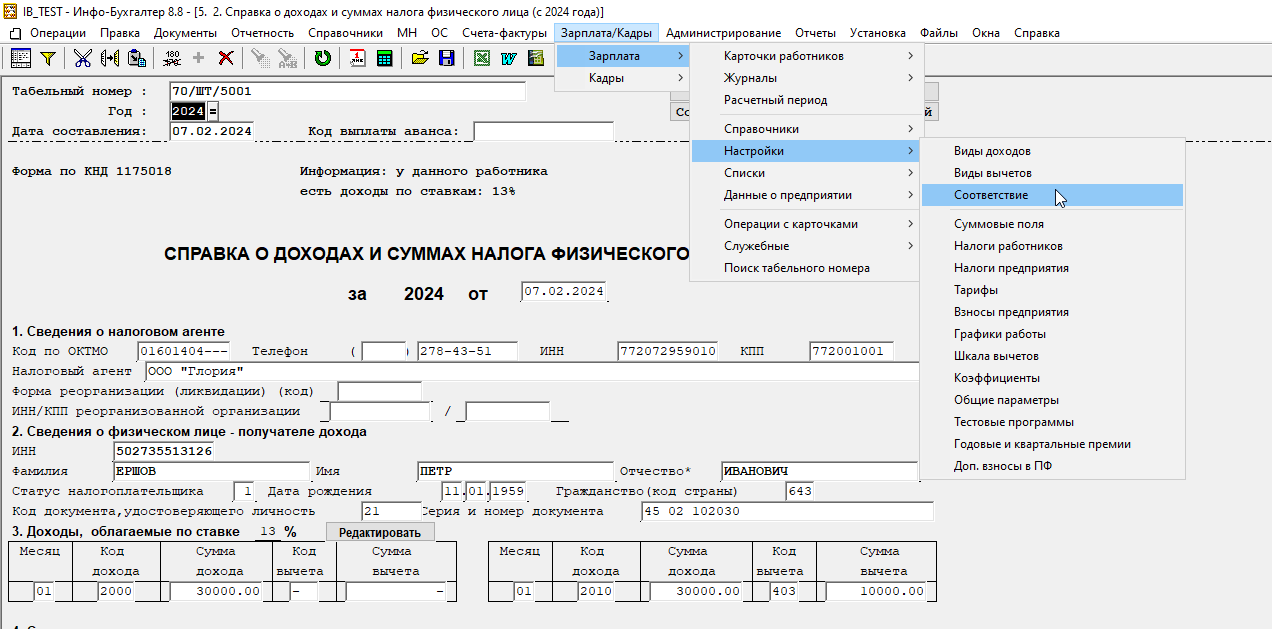The width and height of the screenshot is (1272, 629).
Task: Select the Соответствие menu item
Action: (x=1052, y=195)
